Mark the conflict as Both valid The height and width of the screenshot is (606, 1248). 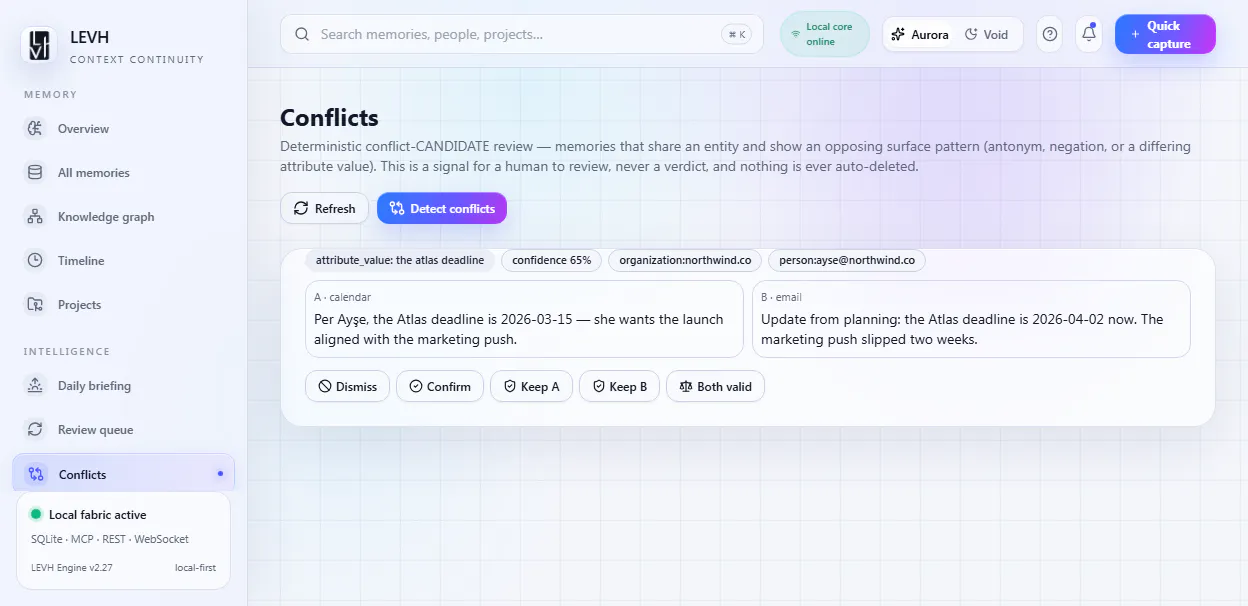[715, 386]
